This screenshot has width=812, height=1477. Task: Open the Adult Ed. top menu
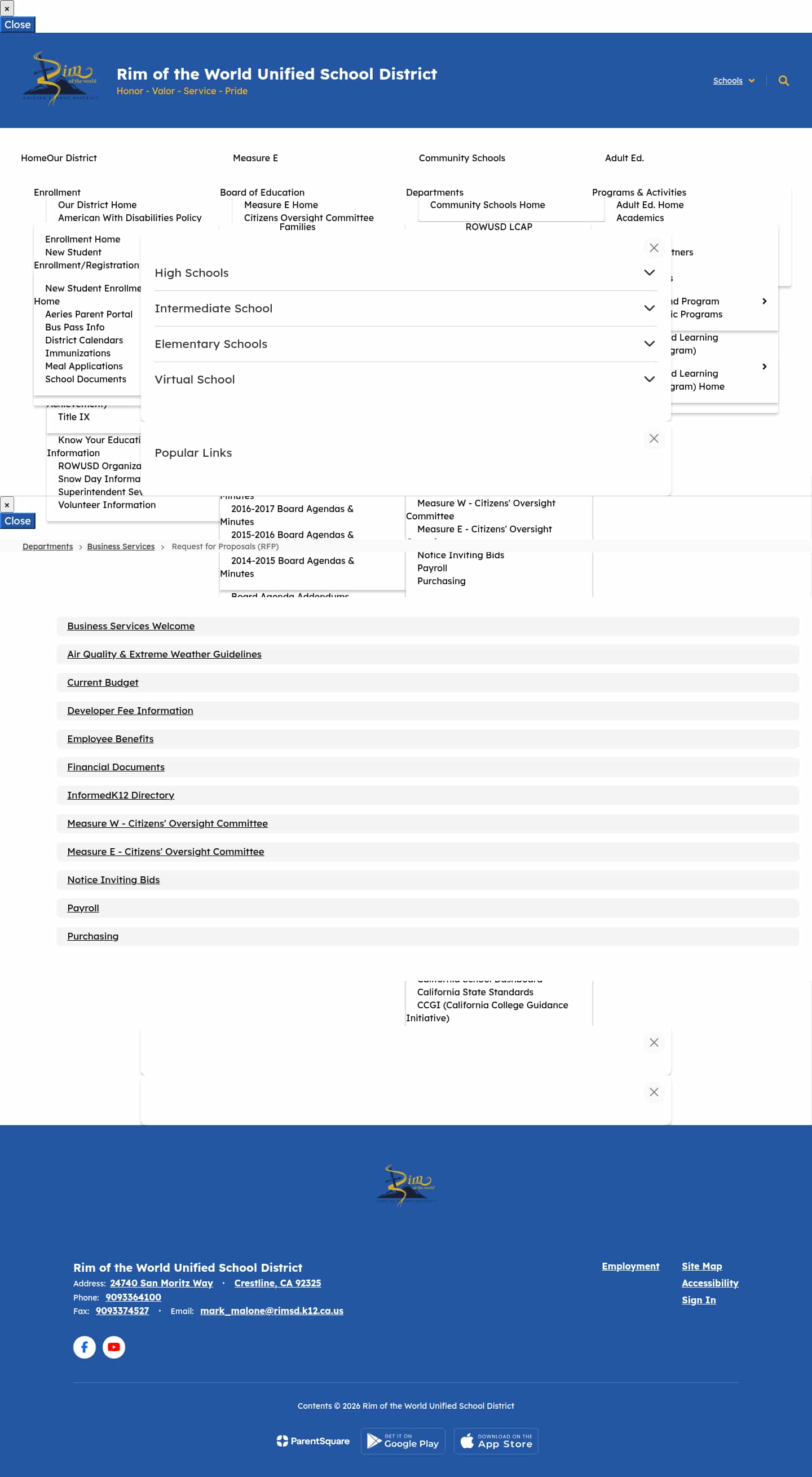click(x=624, y=158)
